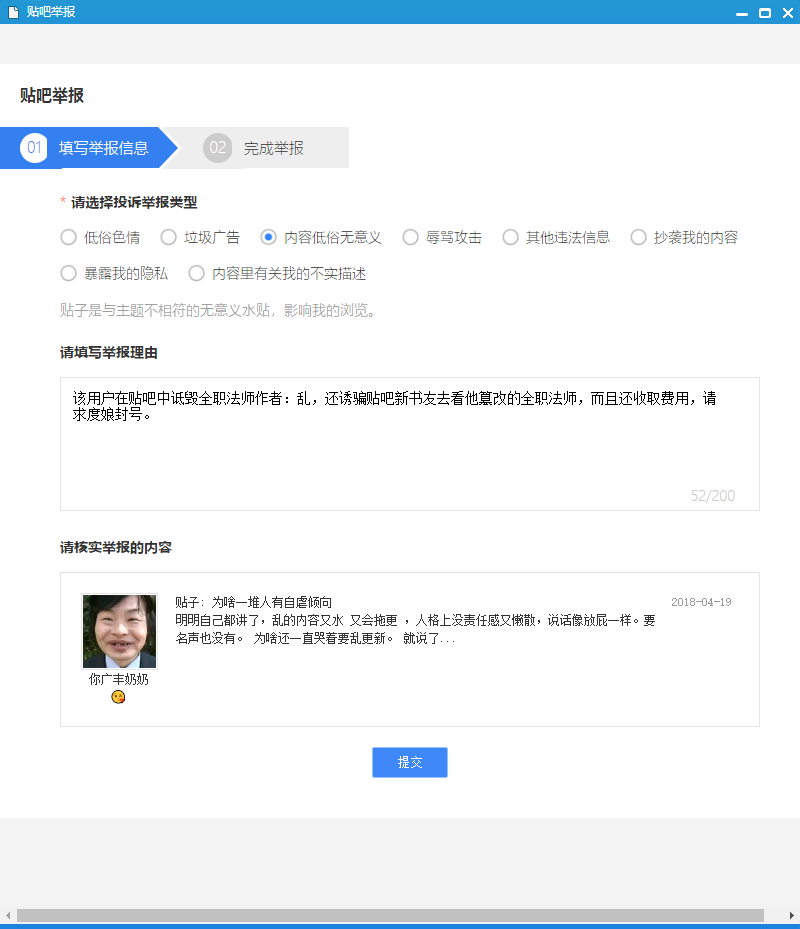Click the 请填写举报理由 heading
Screen dimensions: 800x929
(108, 353)
